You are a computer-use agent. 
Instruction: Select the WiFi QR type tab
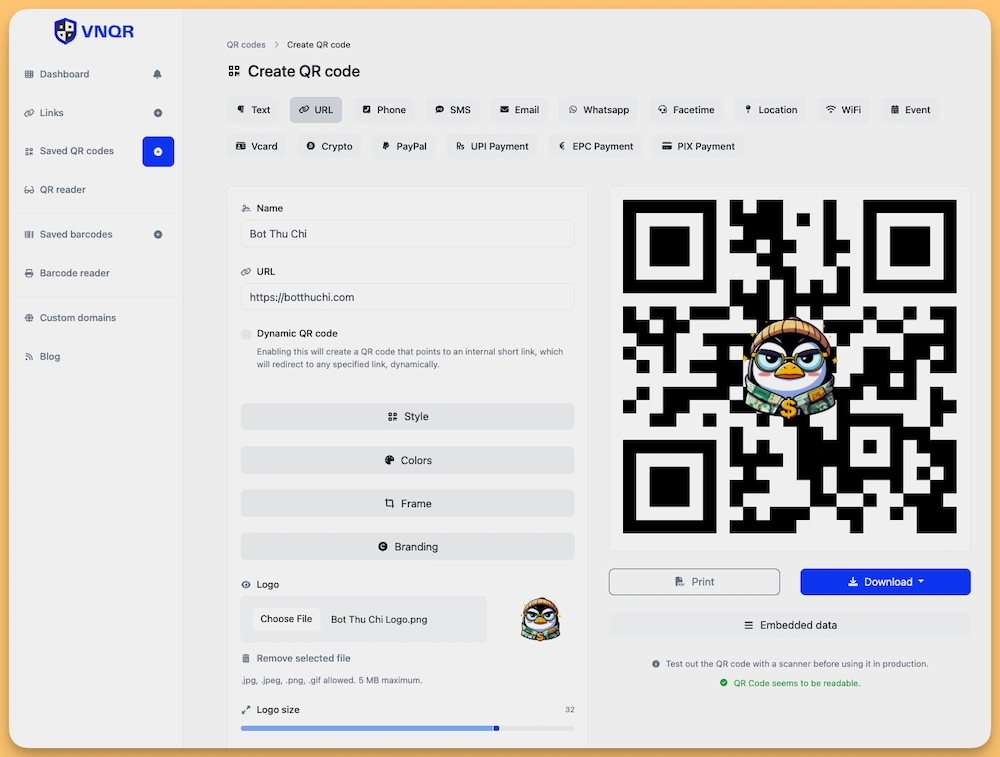(x=843, y=110)
